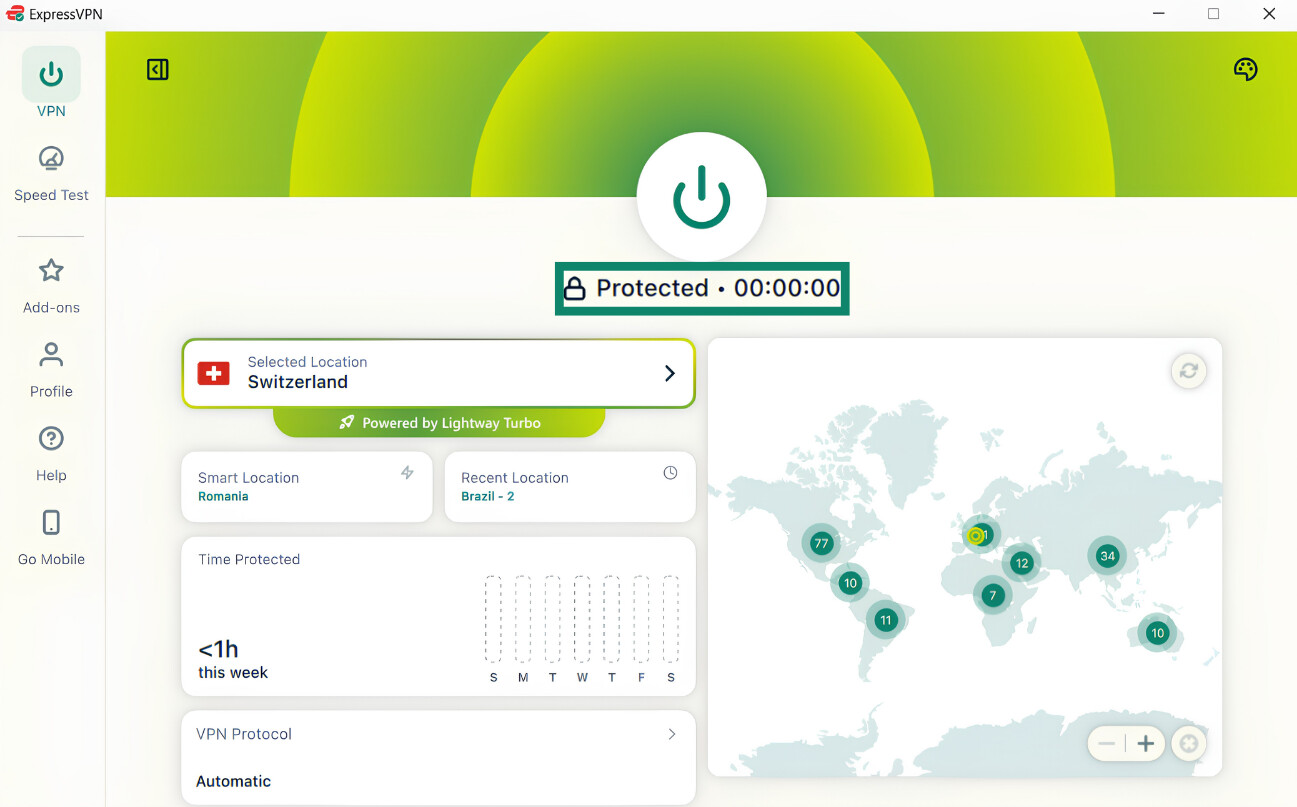Viewport: 1297px width, 807px height.
Task: Click Wednesday bar in Time Protected chart
Action: 582,619
